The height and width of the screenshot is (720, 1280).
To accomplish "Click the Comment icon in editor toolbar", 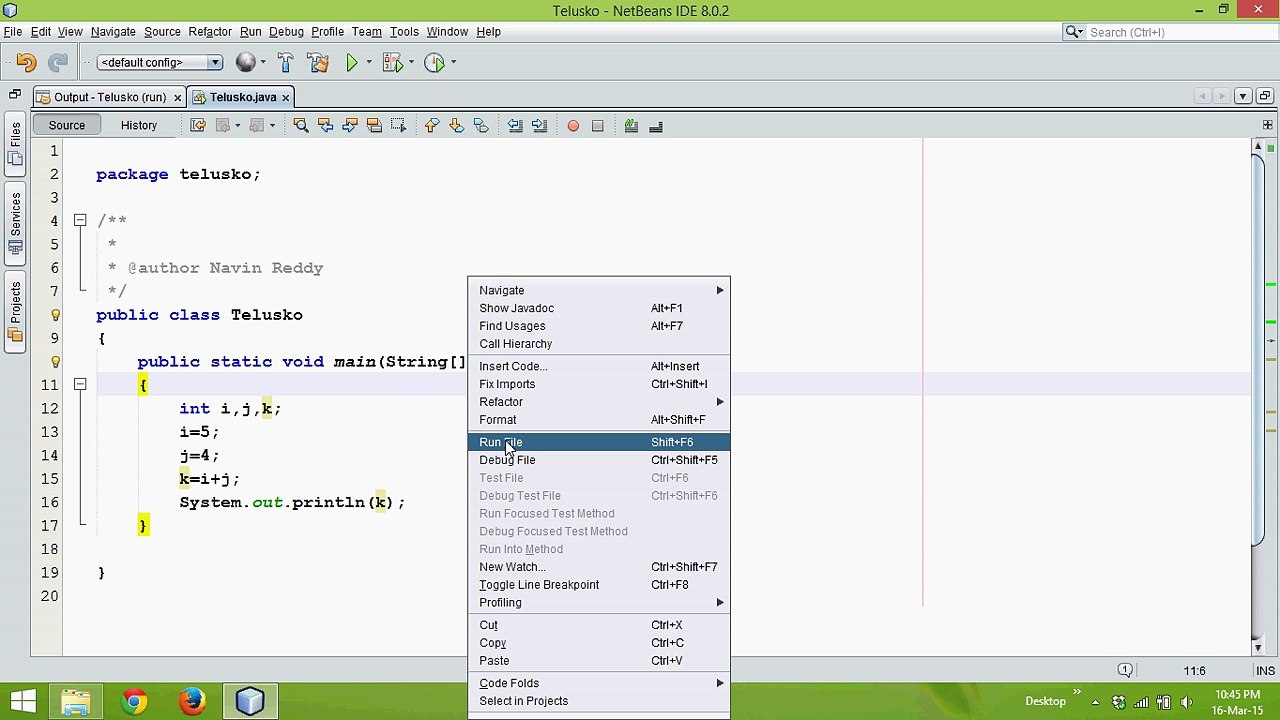I will click(x=631, y=125).
